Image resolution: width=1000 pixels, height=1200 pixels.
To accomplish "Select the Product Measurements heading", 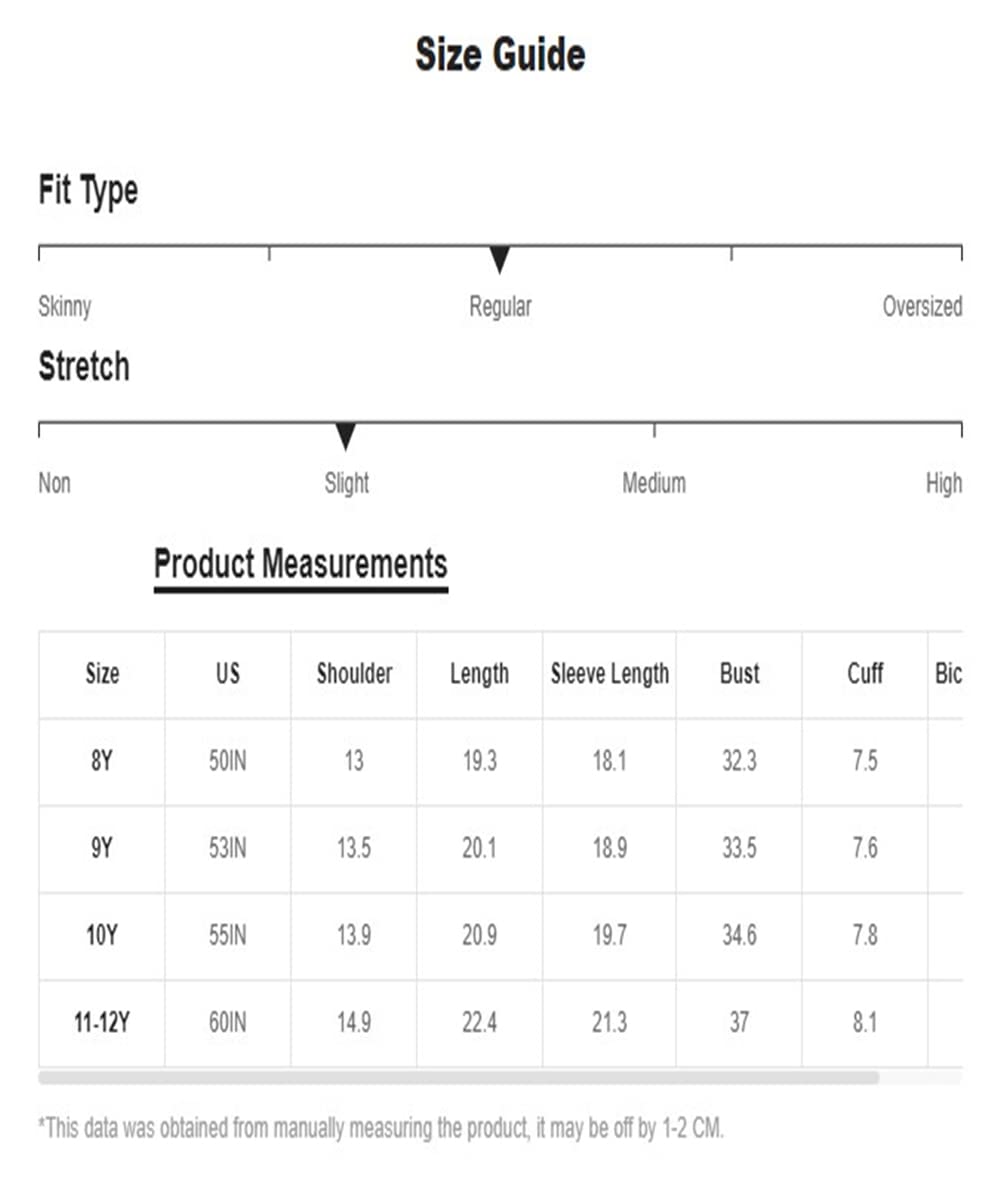I will 301,564.
